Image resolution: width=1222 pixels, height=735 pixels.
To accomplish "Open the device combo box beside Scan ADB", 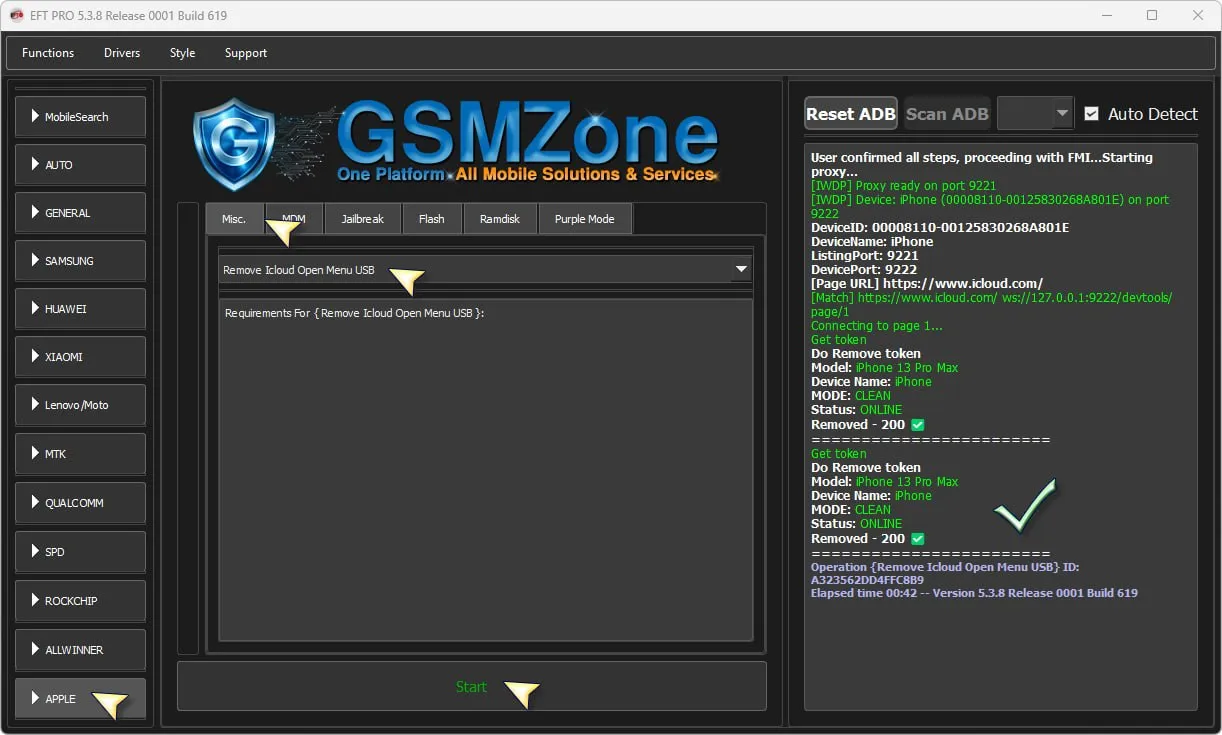I will pyautogui.click(x=1035, y=114).
